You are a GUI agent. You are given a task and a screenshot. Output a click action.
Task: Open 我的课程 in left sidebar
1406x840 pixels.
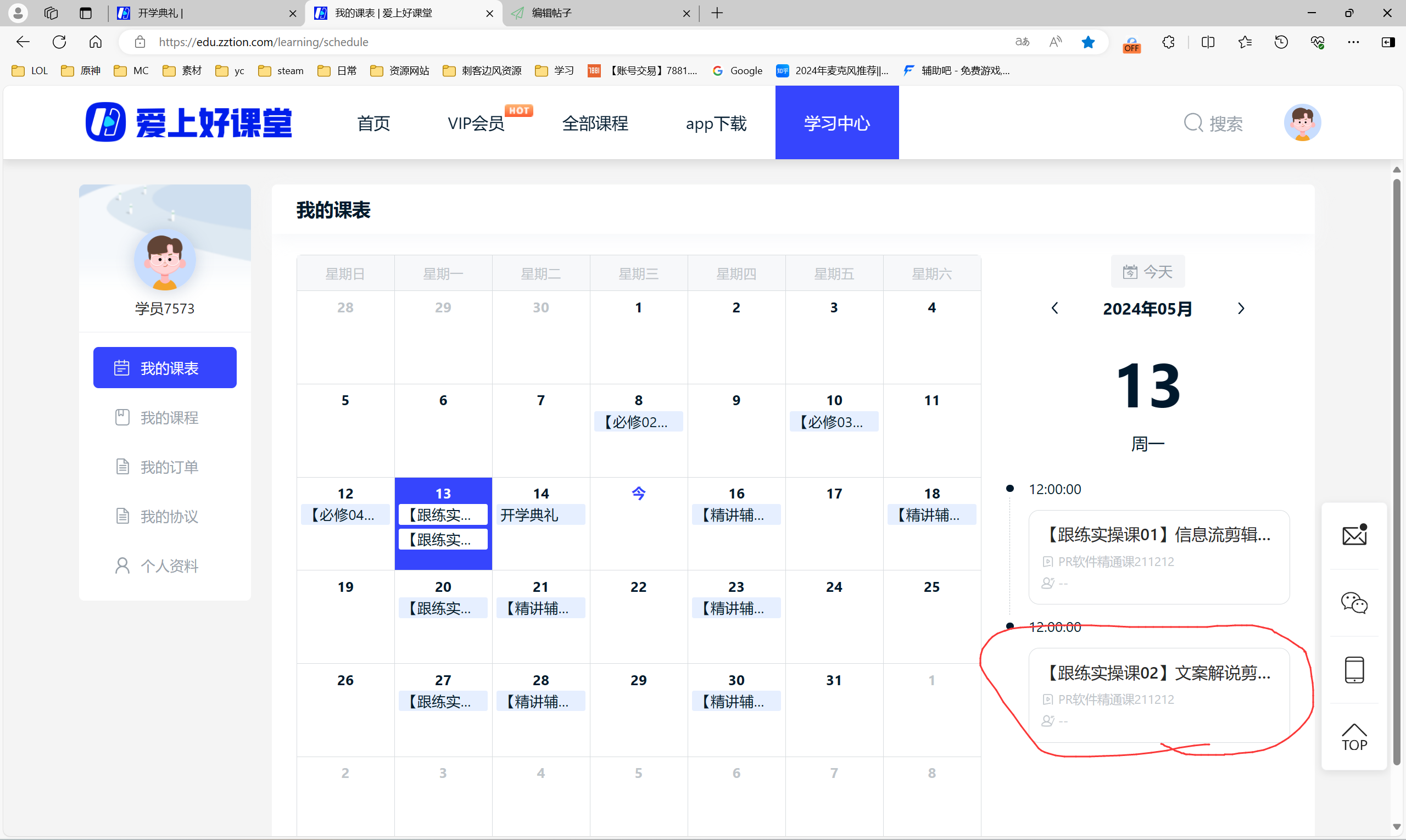click(x=164, y=418)
